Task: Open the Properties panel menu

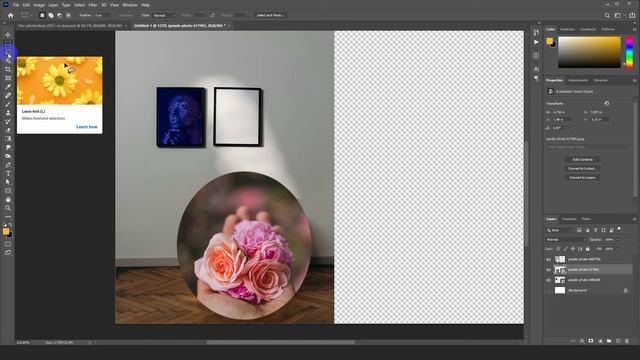Action: tap(634, 80)
